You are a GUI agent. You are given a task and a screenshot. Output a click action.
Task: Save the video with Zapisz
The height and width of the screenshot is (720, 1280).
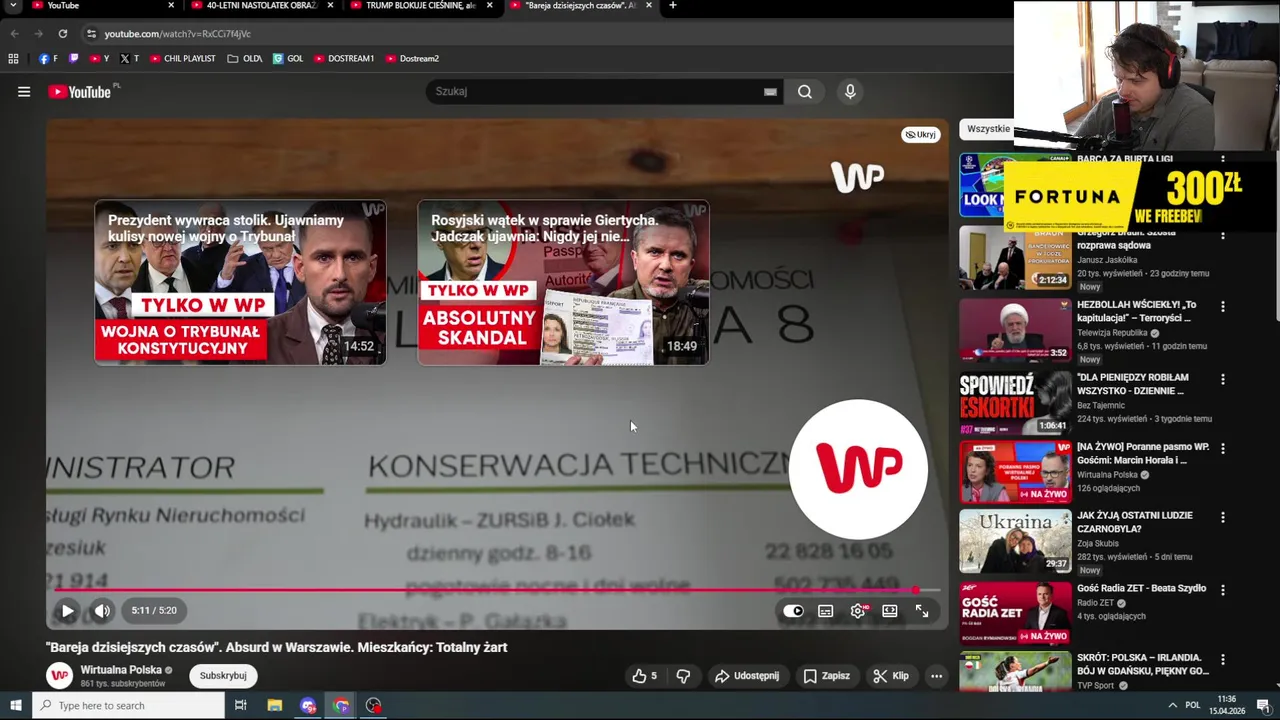click(x=826, y=676)
